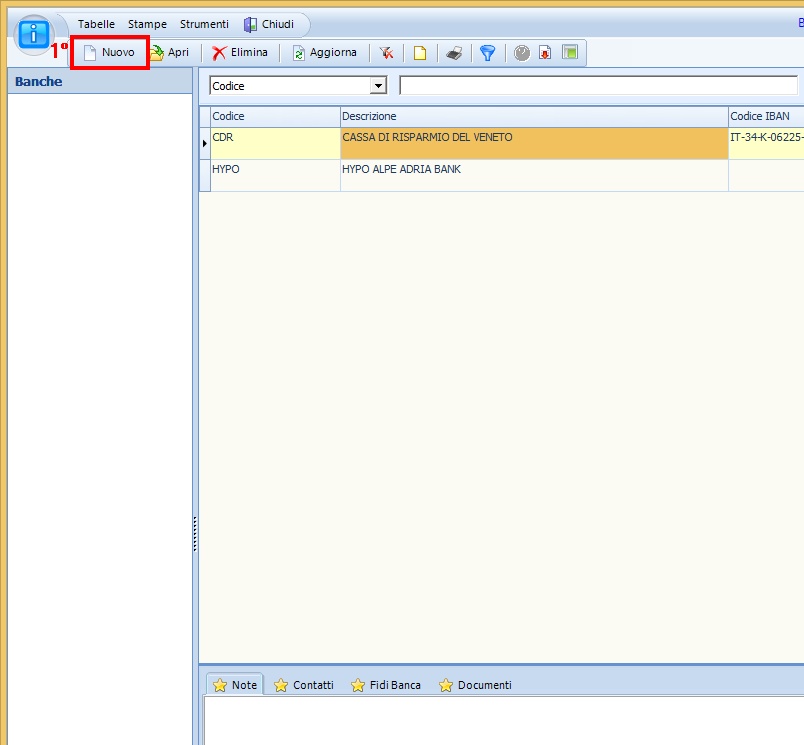The image size is (804, 745).
Task: Click Chiudi to close the window
Action: click(268, 24)
